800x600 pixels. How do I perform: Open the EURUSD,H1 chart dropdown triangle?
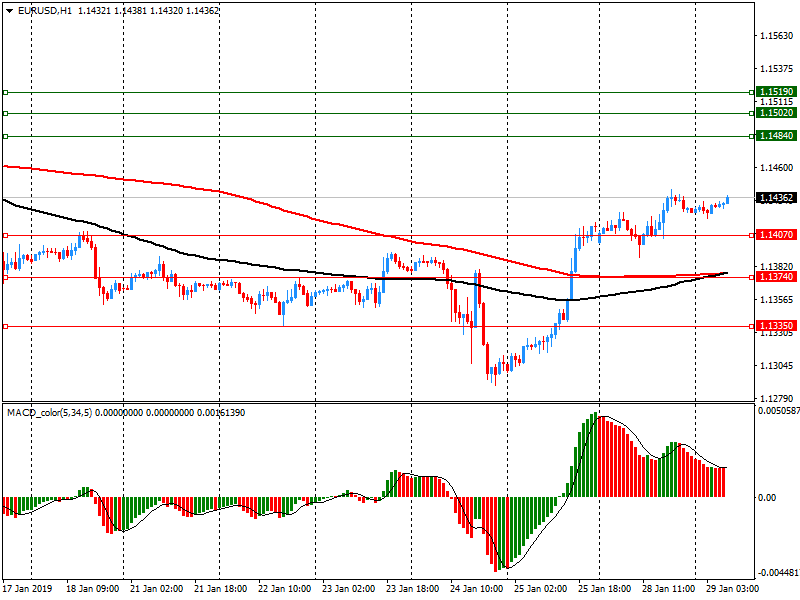pyautogui.click(x=9, y=10)
